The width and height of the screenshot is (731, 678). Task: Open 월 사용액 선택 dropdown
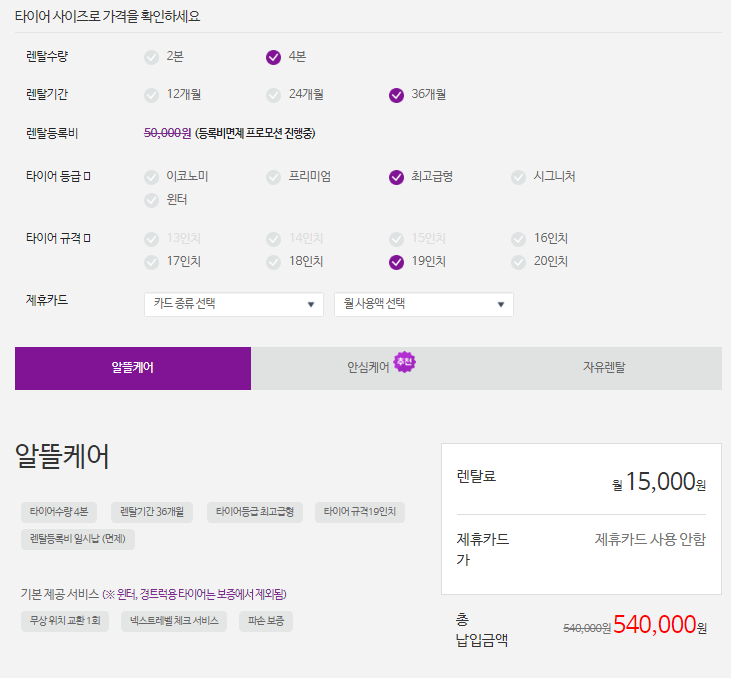pyautogui.click(x=424, y=304)
